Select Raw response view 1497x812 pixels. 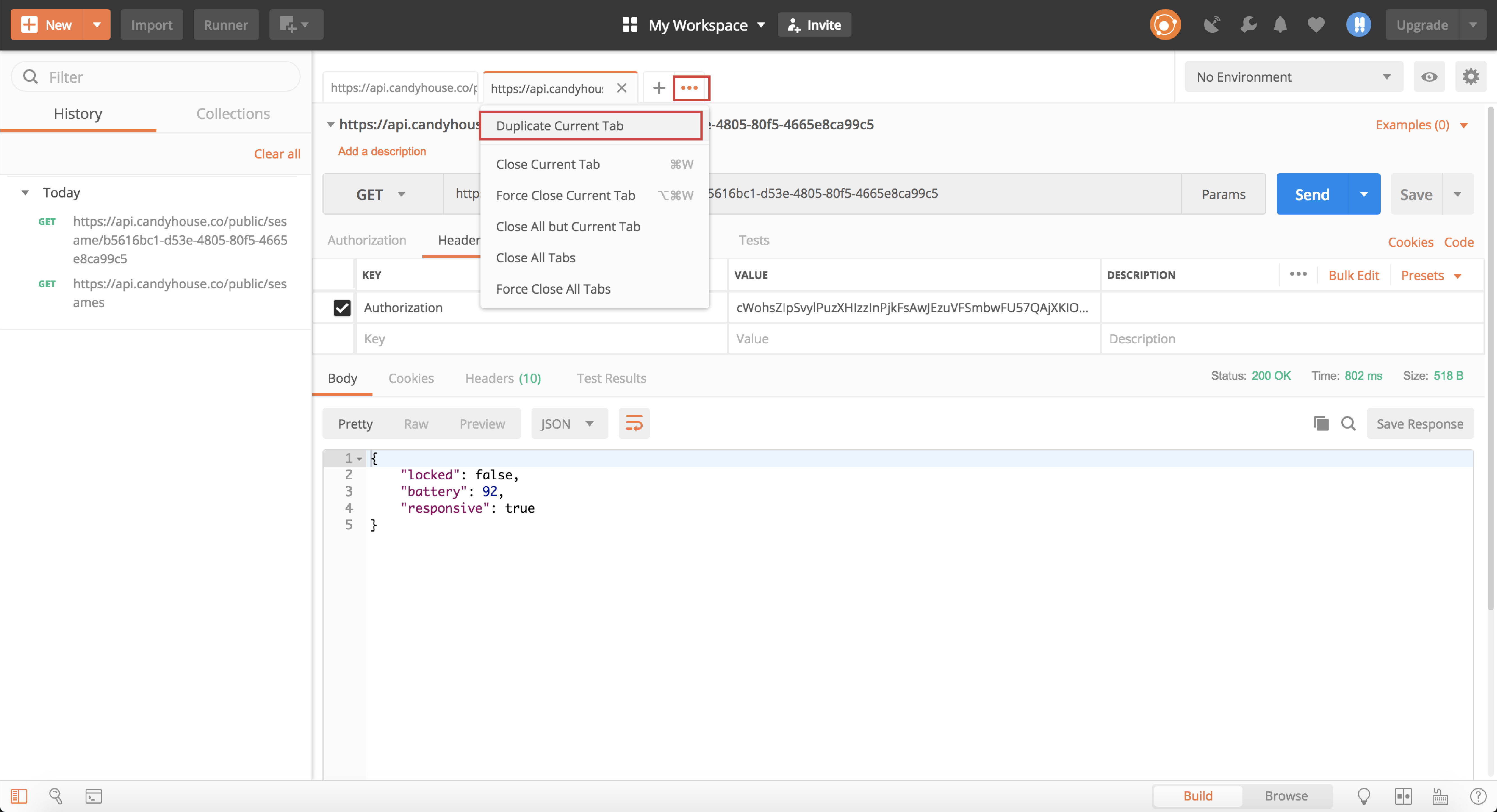coord(416,424)
